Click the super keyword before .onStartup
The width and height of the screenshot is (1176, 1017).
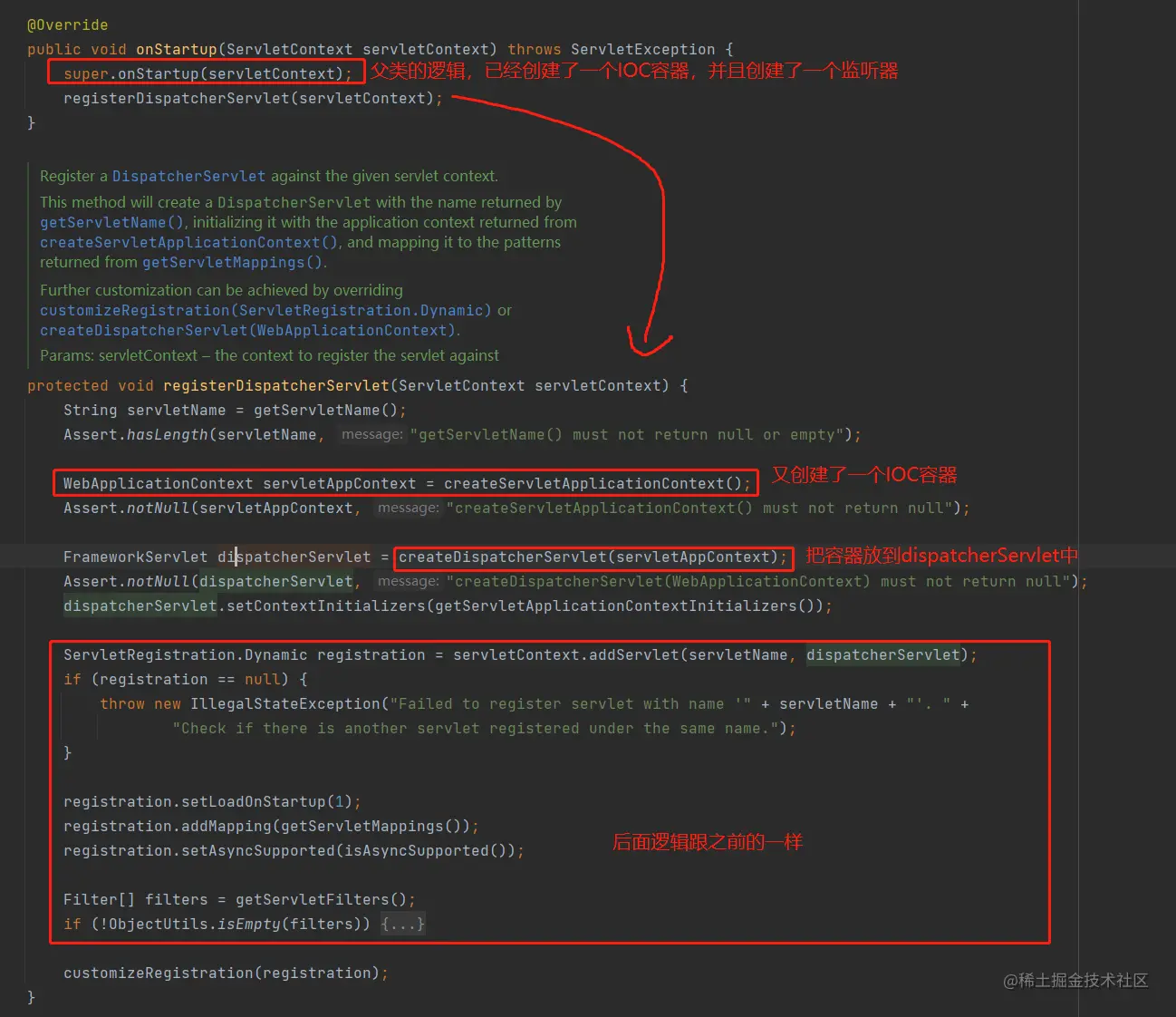pos(86,73)
